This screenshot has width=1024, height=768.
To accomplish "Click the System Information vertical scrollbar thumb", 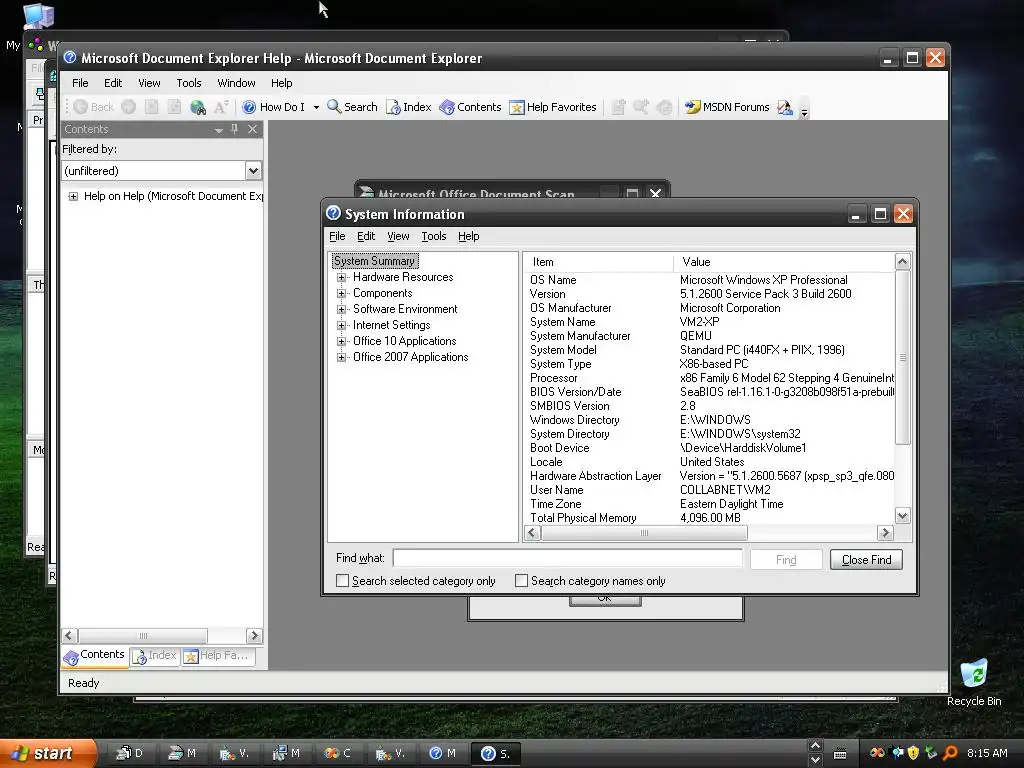I will click(903, 357).
